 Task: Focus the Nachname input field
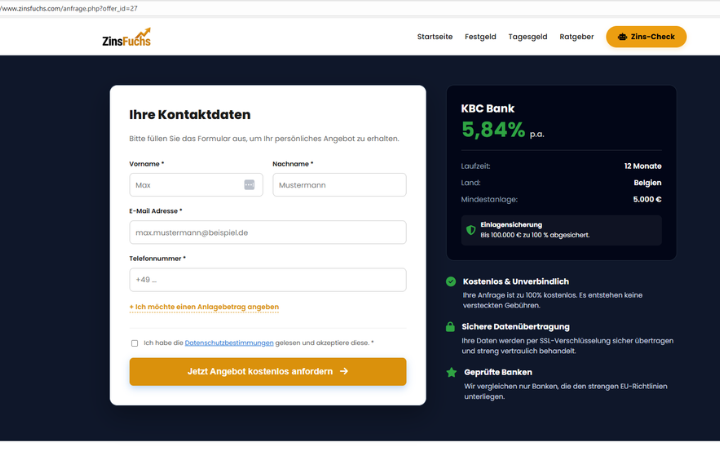click(339, 185)
